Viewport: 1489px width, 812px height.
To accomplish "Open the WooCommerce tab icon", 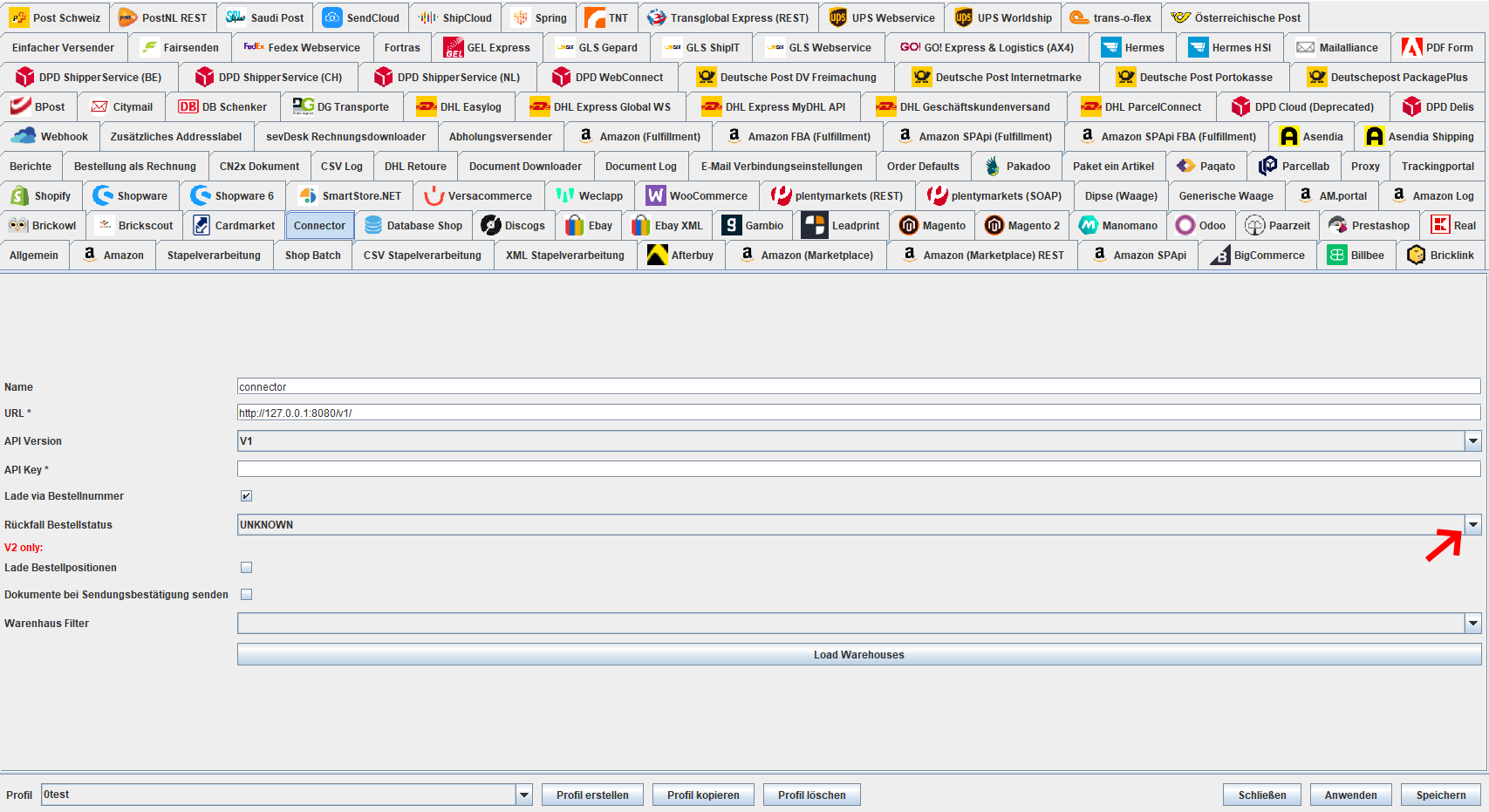I will 656,195.
